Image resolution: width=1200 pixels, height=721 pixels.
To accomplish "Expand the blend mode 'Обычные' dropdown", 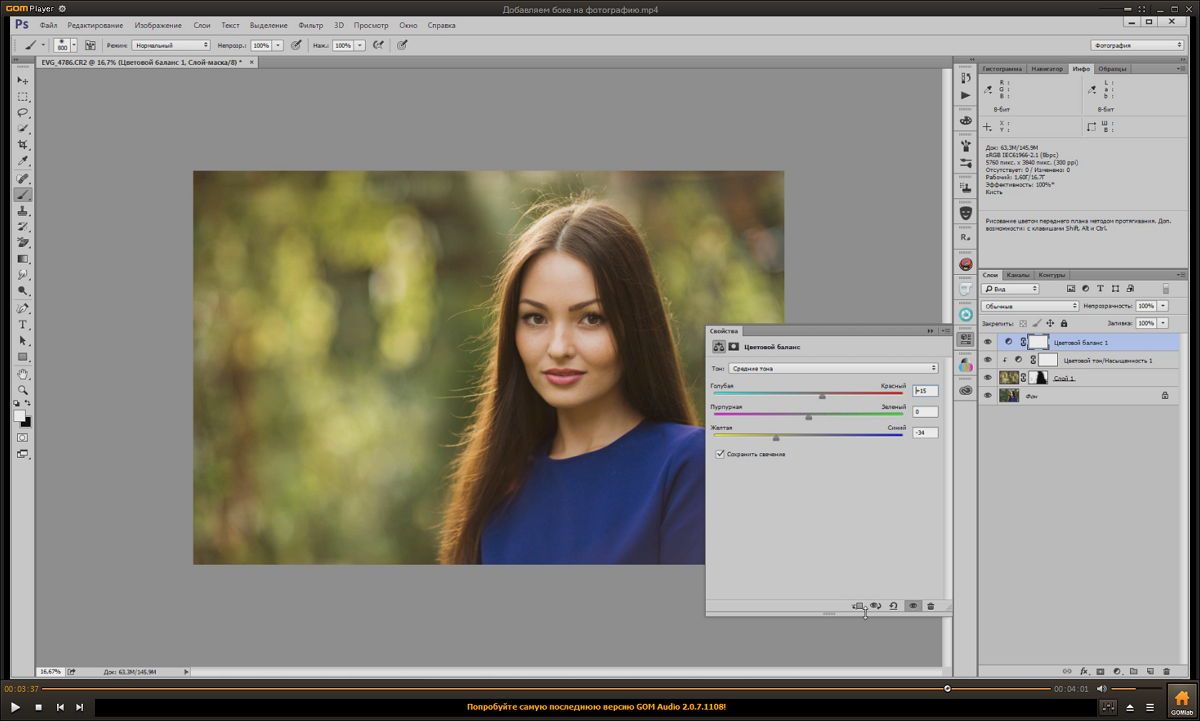I will pyautogui.click(x=1029, y=306).
